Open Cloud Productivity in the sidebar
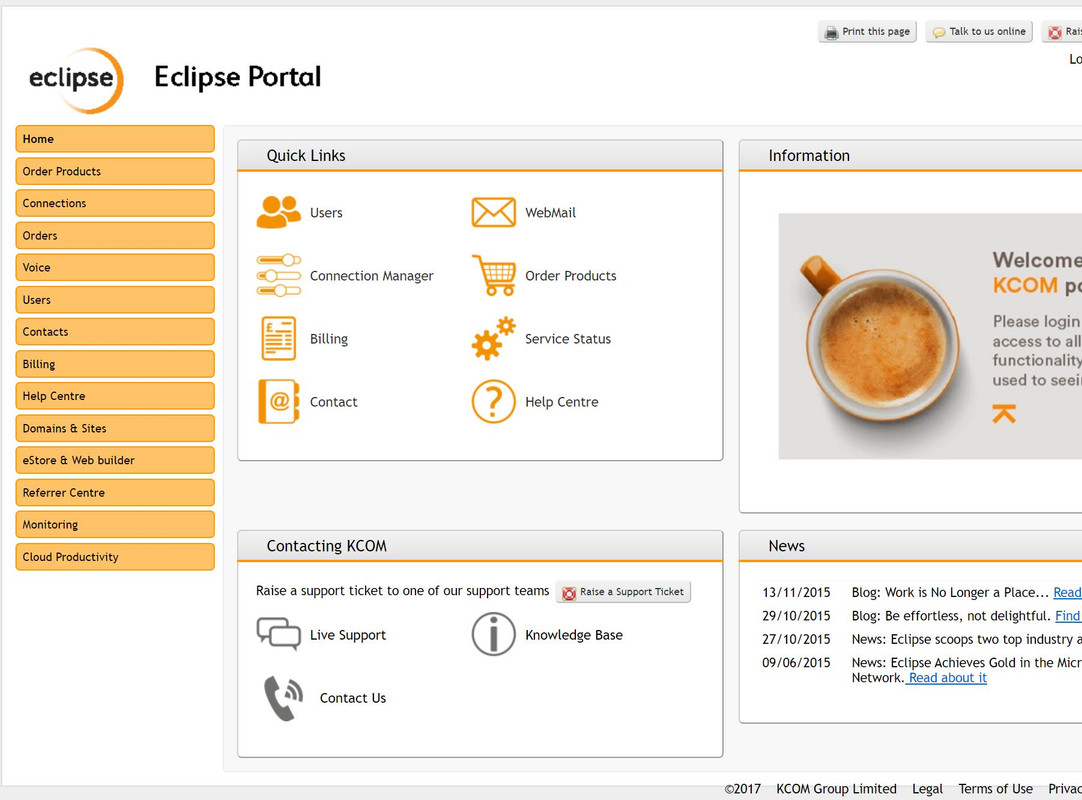The image size is (1082, 800). point(115,556)
